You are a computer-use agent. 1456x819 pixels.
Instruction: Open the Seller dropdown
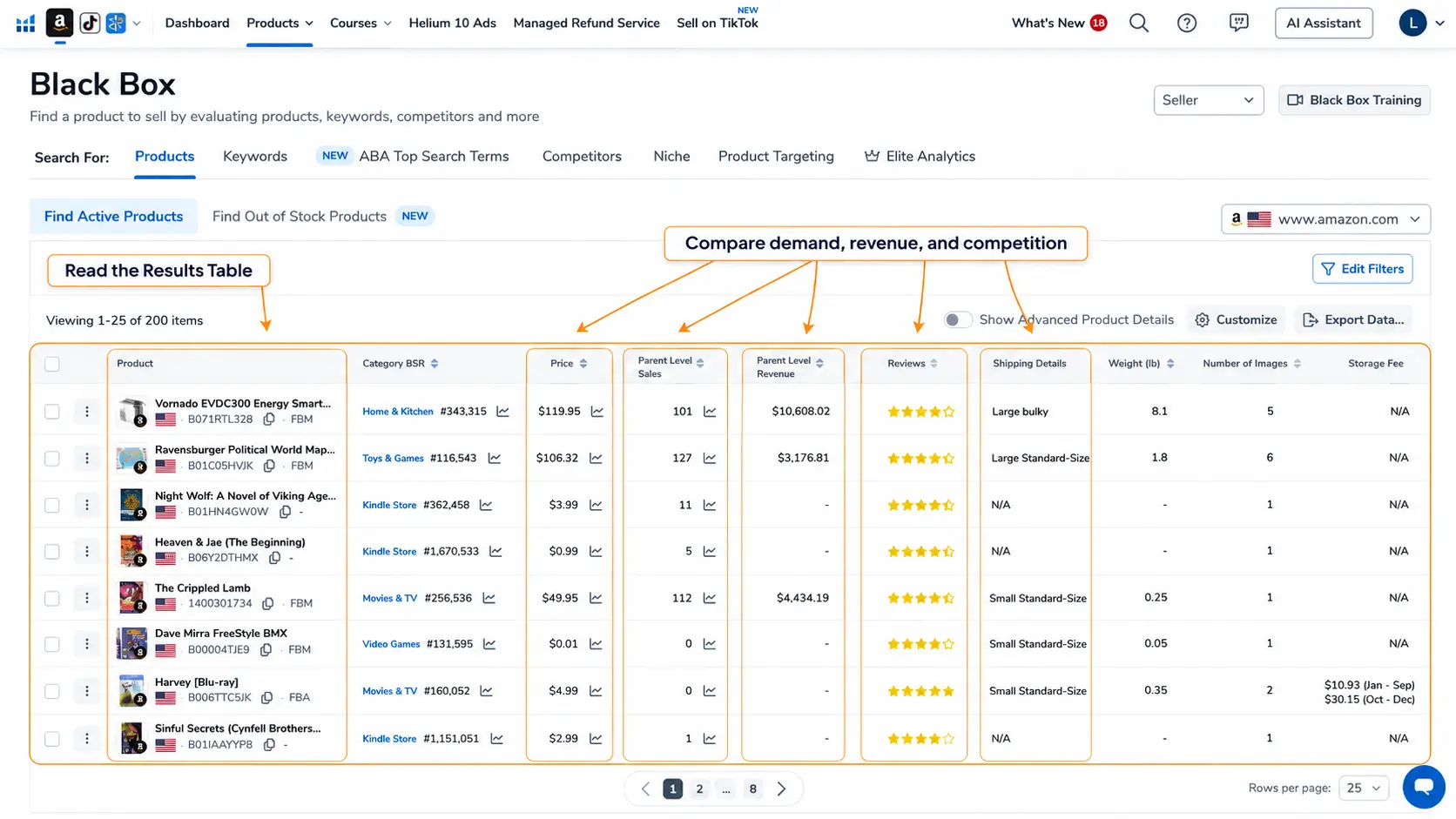point(1208,100)
